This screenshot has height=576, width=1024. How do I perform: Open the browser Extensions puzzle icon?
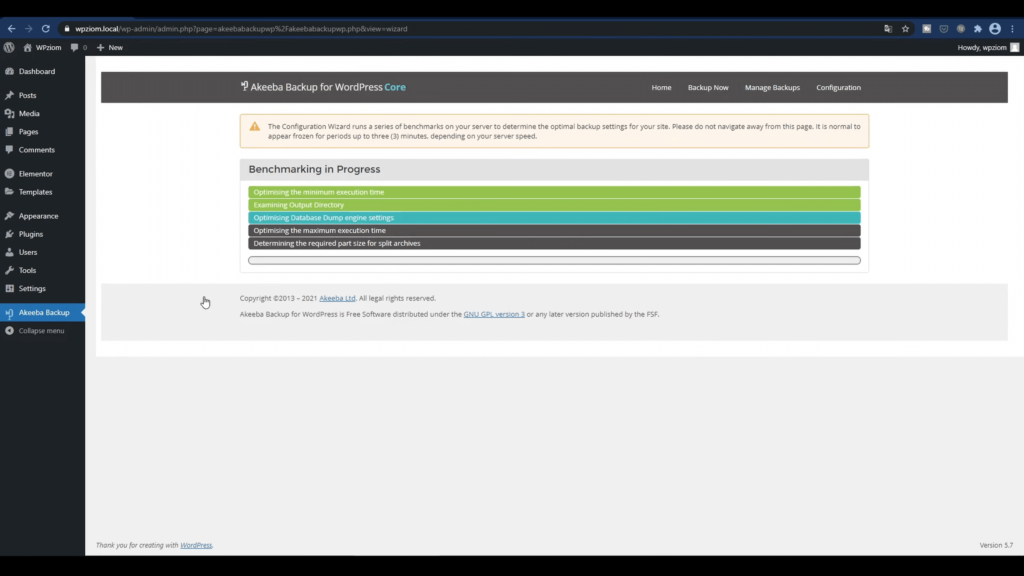pos(977,29)
